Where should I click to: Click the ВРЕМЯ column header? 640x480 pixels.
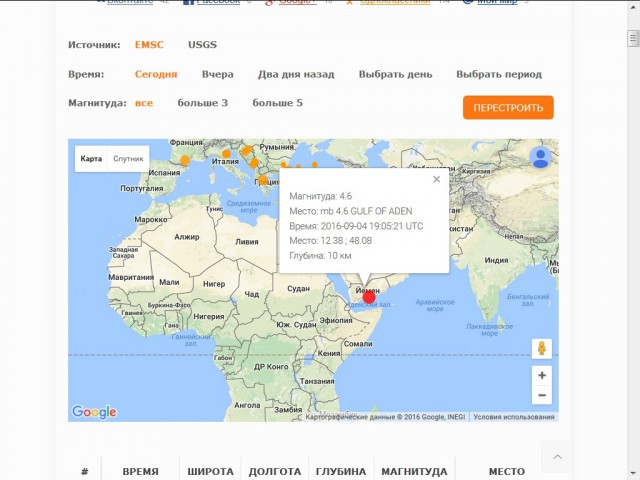pos(140,471)
